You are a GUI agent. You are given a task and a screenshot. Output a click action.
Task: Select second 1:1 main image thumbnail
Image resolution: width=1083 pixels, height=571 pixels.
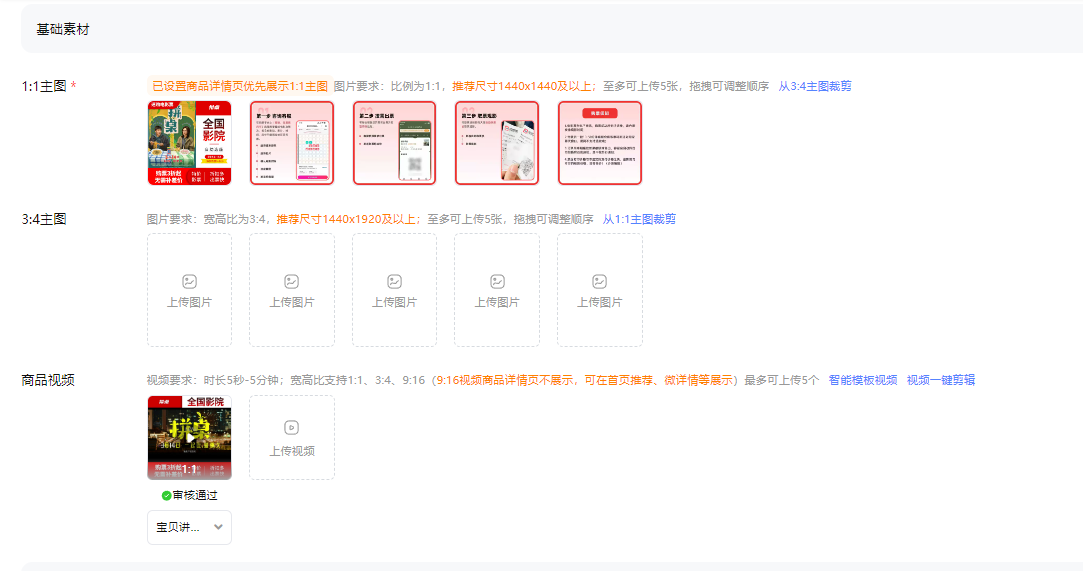click(291, 143)
